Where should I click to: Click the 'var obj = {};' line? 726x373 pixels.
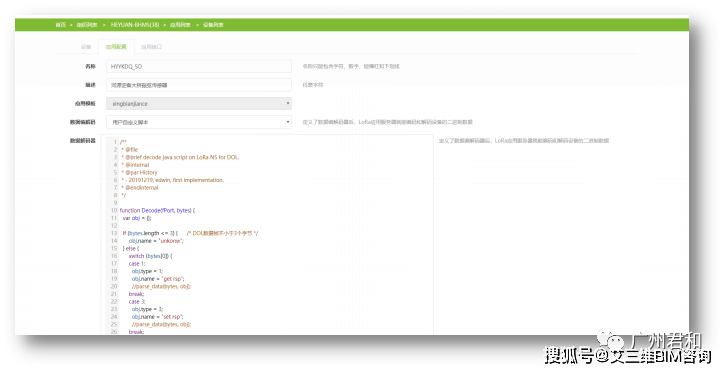137,218
